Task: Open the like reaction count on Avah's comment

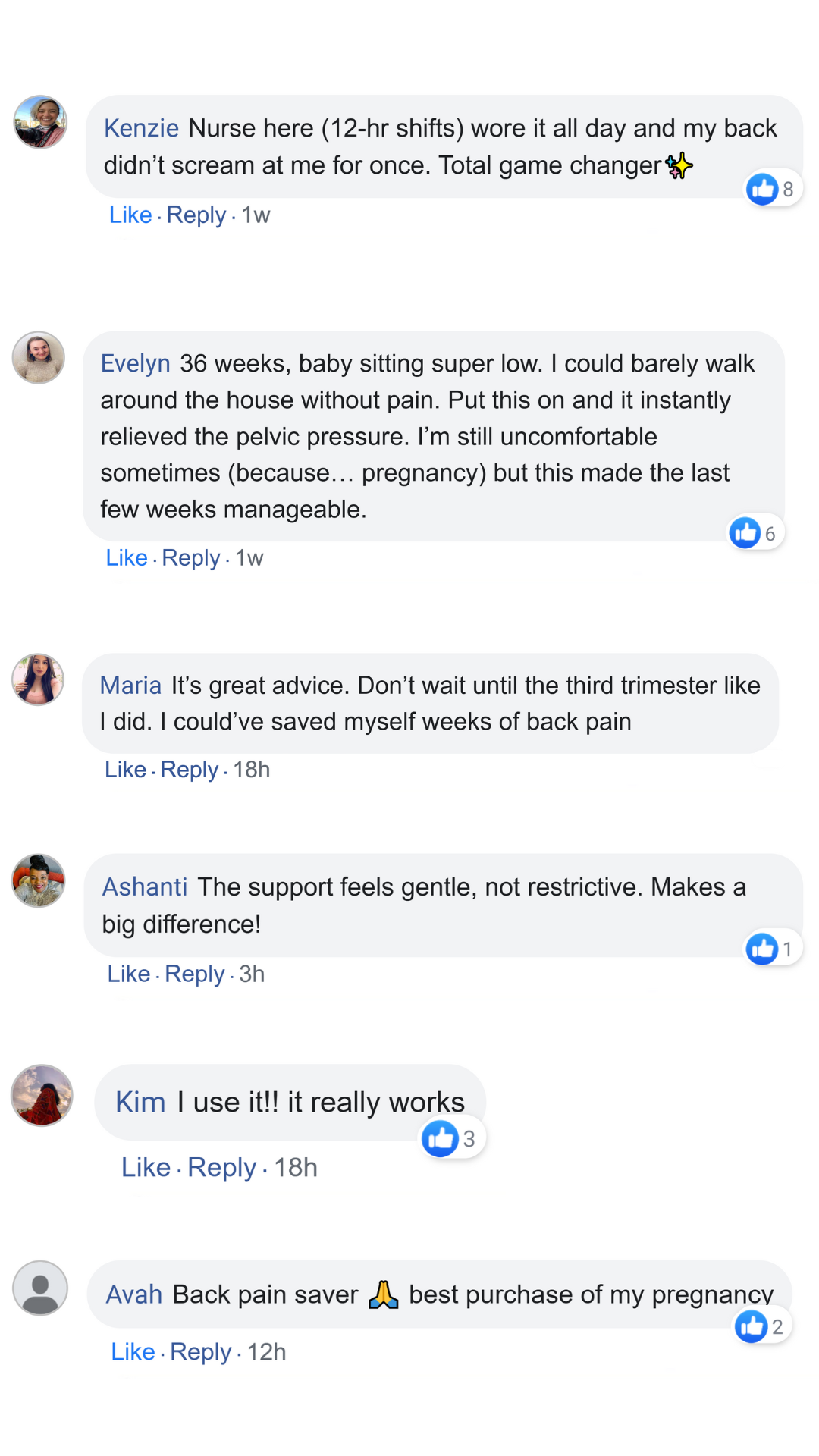Action: click(x=761, y=1326)
